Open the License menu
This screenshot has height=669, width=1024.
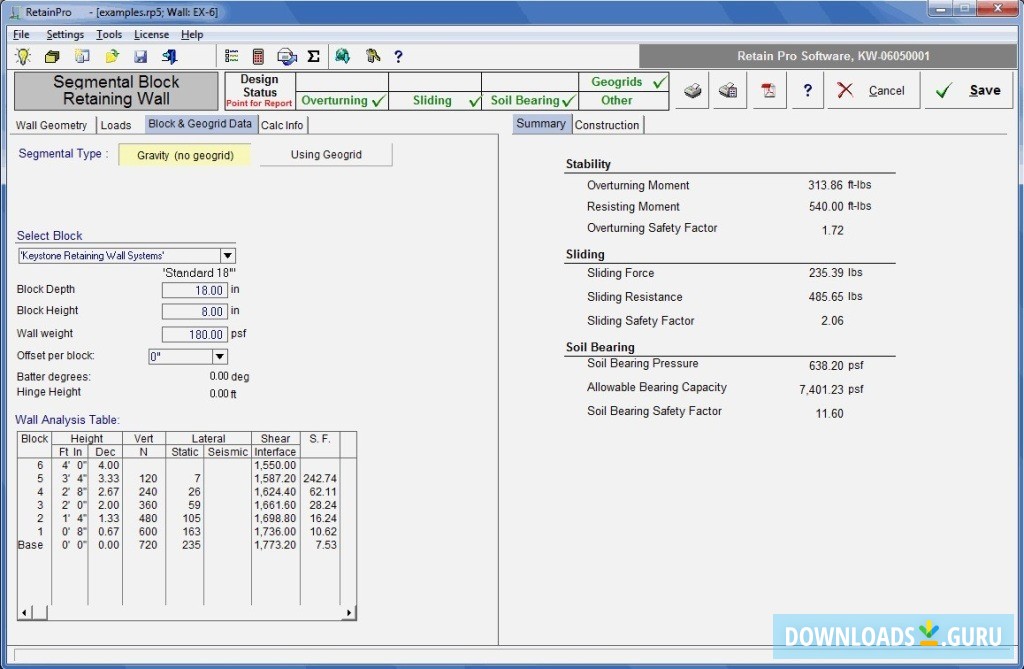152,35
